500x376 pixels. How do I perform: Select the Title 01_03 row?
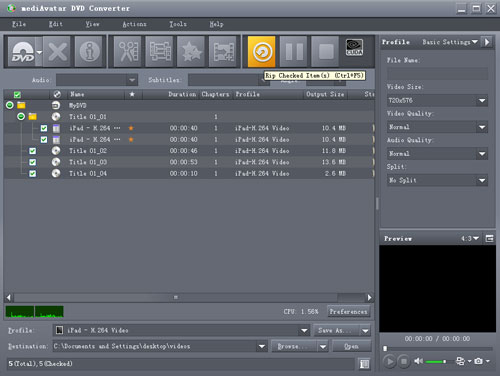pos(189,162)
